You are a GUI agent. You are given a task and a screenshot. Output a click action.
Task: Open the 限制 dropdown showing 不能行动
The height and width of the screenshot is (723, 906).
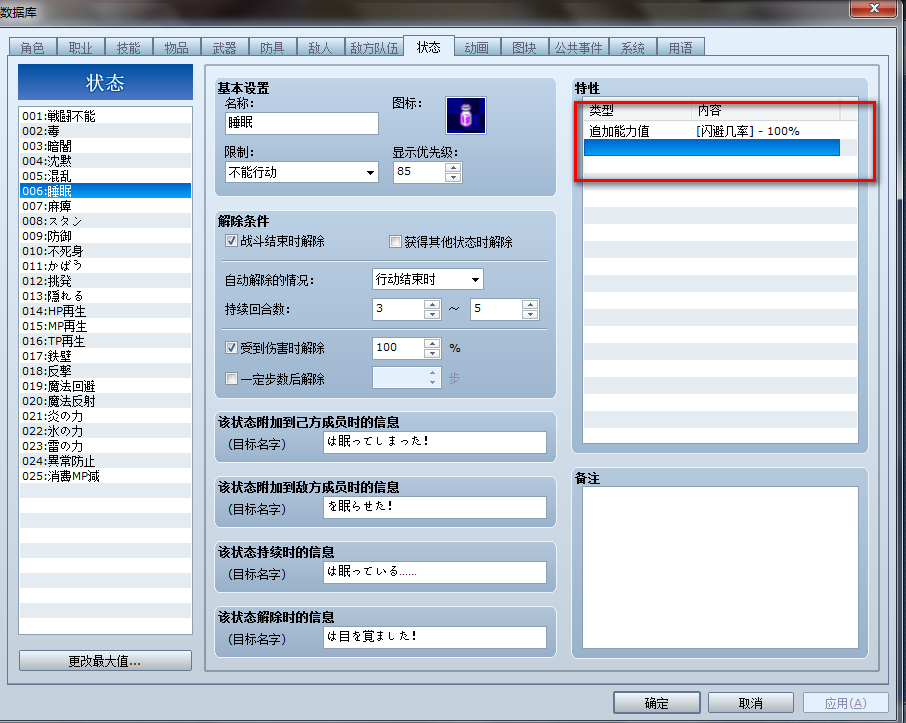tap(302, 172)
